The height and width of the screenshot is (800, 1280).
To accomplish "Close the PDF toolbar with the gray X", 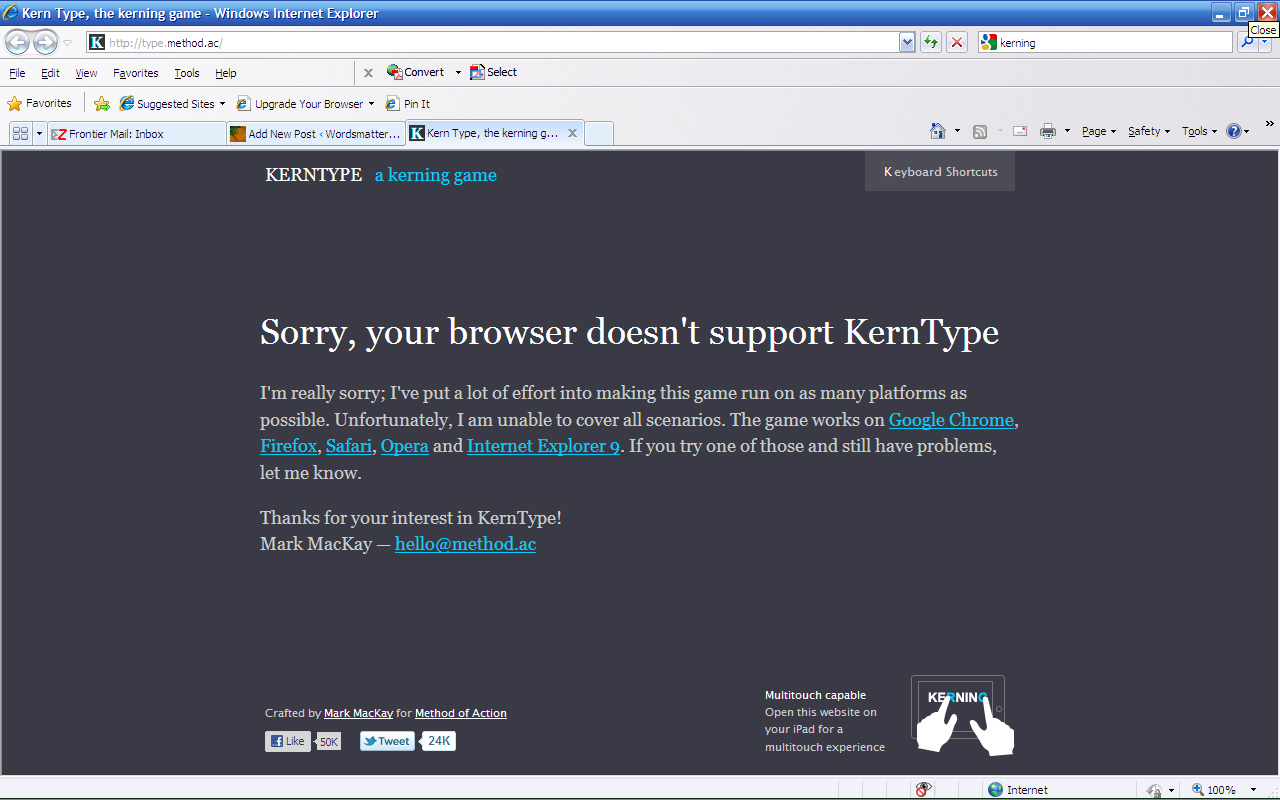I will pyautogui.click(x=368, y=72).
